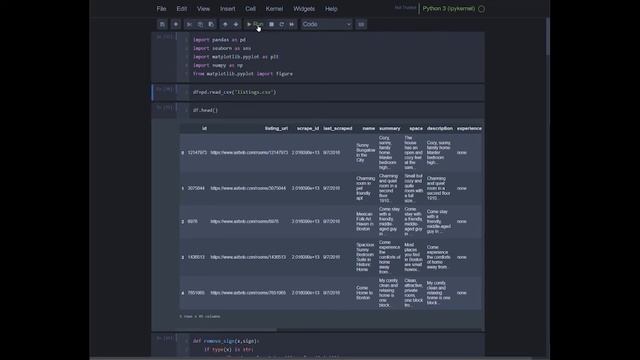This screenshot has height=360, width=640.
Task: Click id cell 12147973 in row 0
Action: (197, 153)
